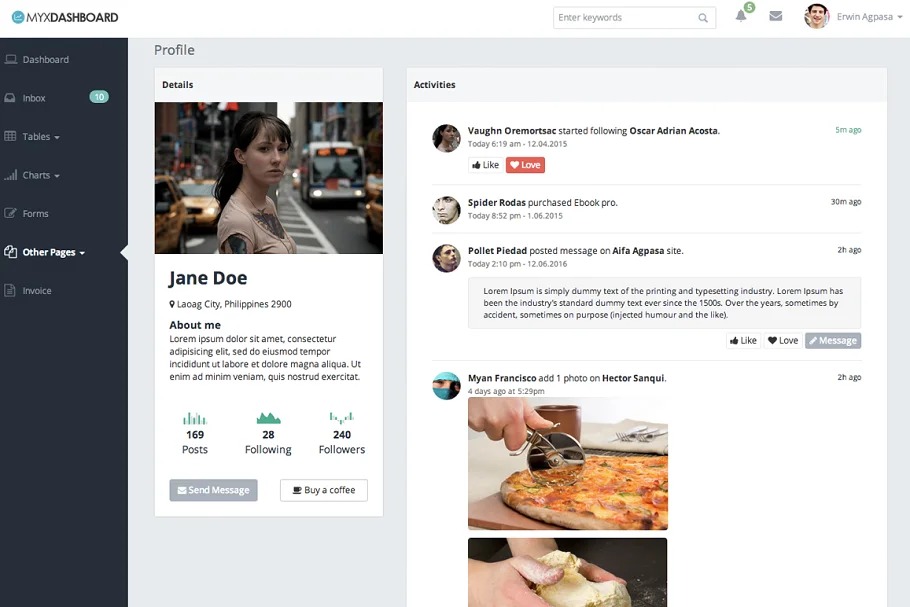Image resolution: width=910 pixels, height=607 pixels.
Task: Click the Followers chart icon
Action: tap(342, 417)
